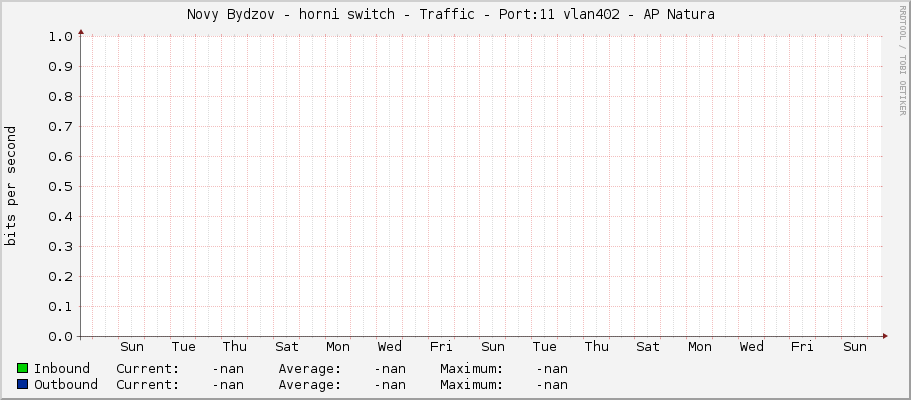
Task: Click the '0.6' y-axis tick label
Action: [x=60, y=156]
